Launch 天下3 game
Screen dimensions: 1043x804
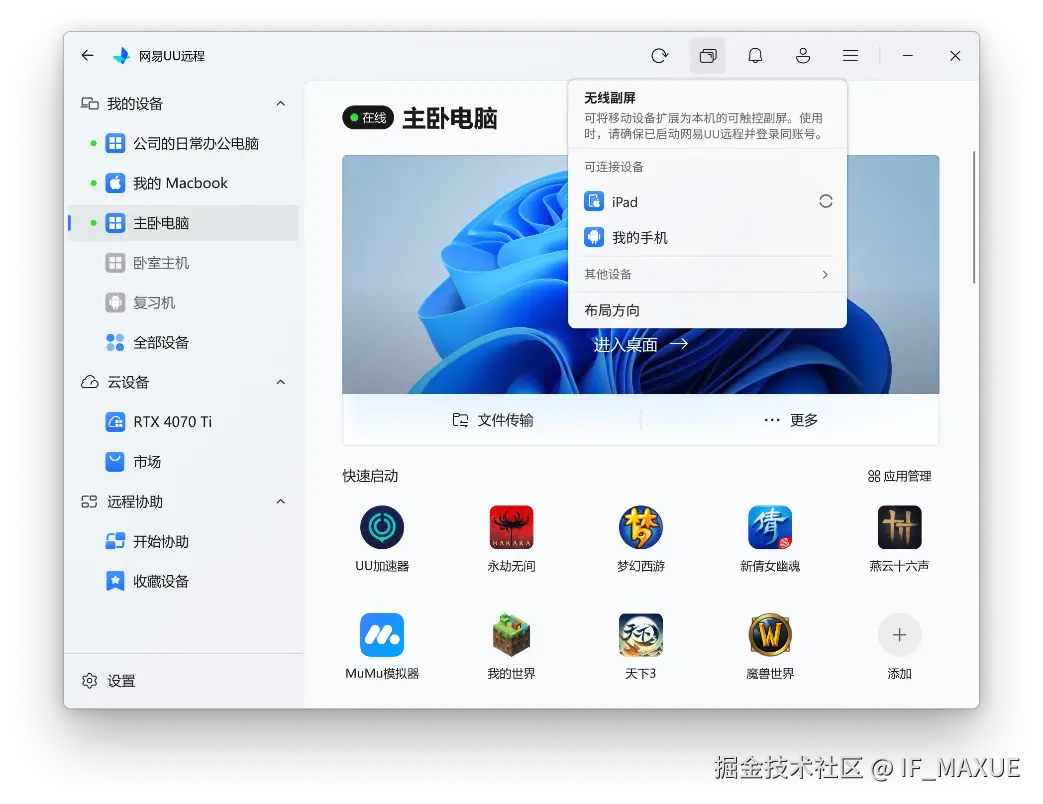[641, 646]
